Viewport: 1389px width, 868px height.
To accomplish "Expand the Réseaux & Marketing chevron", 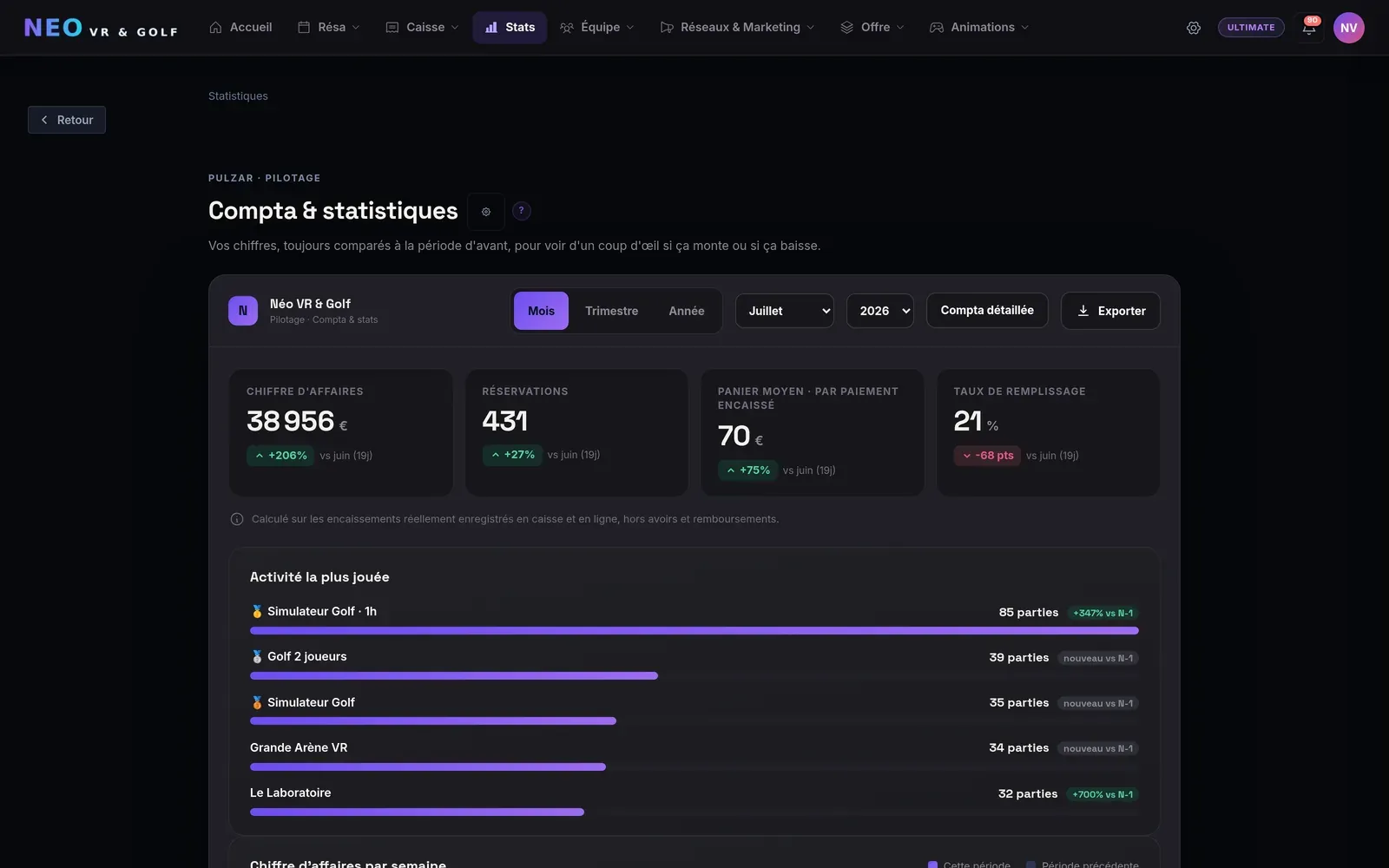I will (x=811, y=28).
